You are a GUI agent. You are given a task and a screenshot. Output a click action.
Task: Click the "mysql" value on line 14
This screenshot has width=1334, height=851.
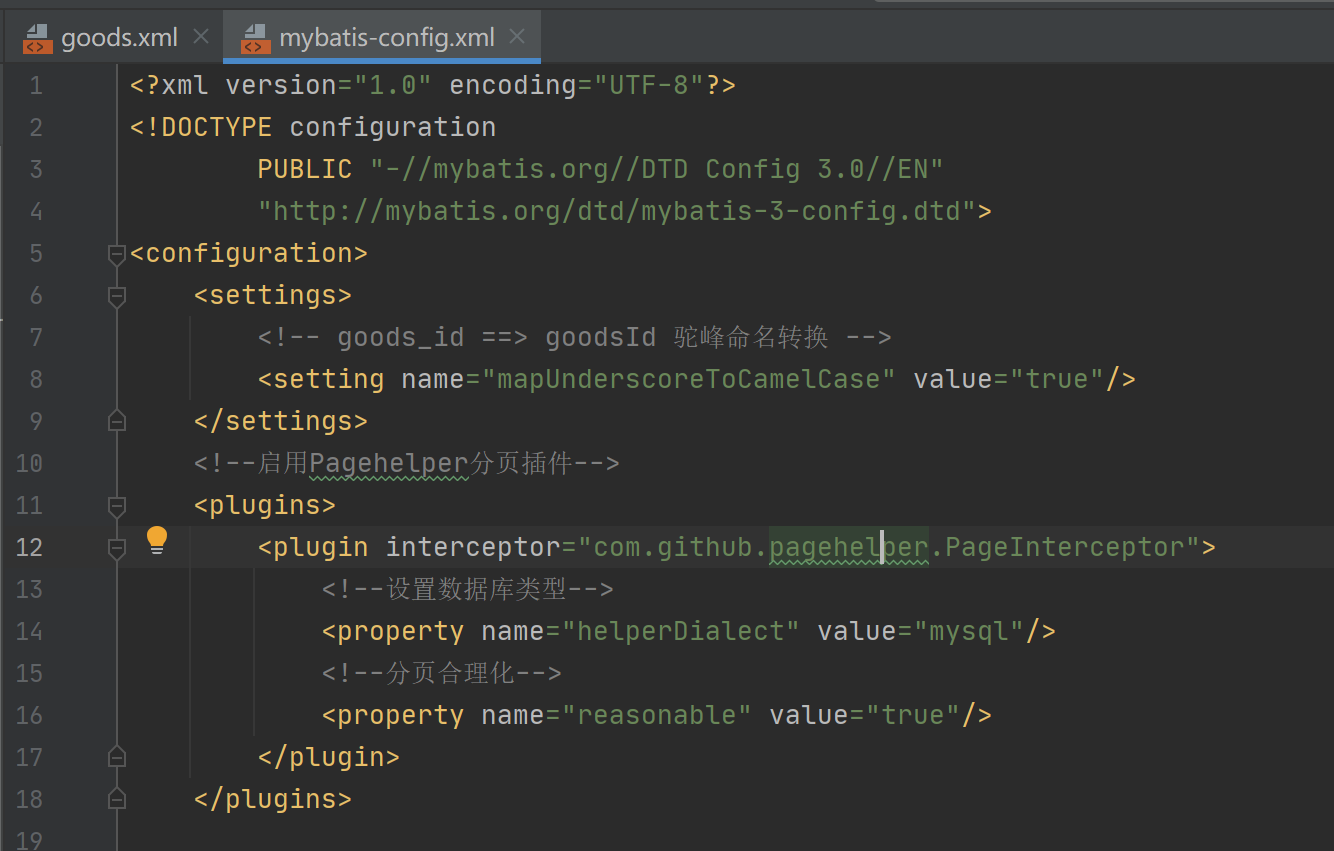[968, 632]
